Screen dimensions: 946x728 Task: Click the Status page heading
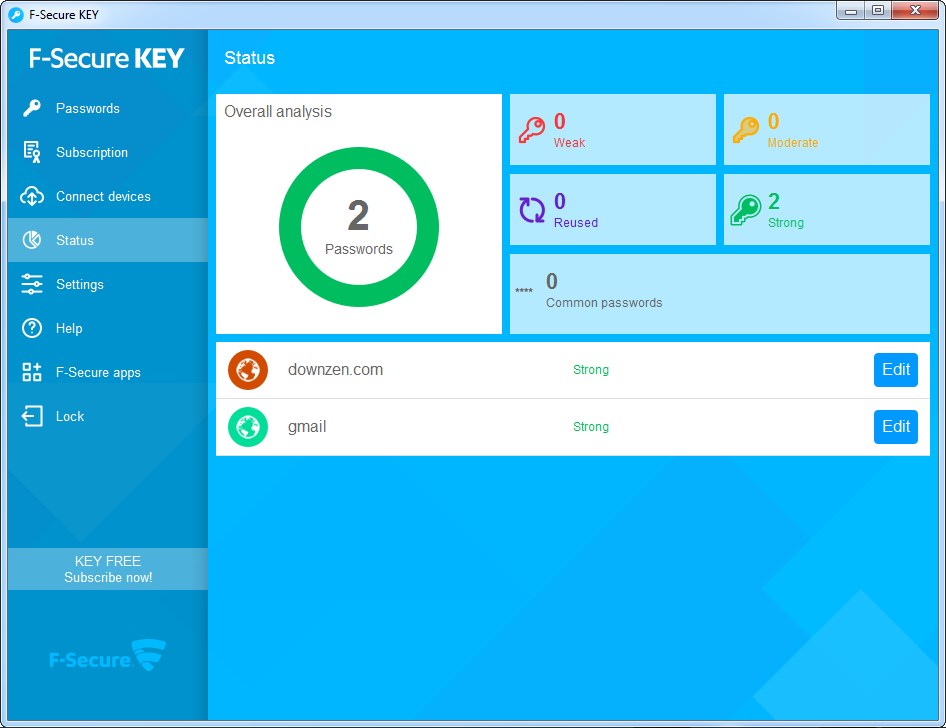tap(250, 58)
